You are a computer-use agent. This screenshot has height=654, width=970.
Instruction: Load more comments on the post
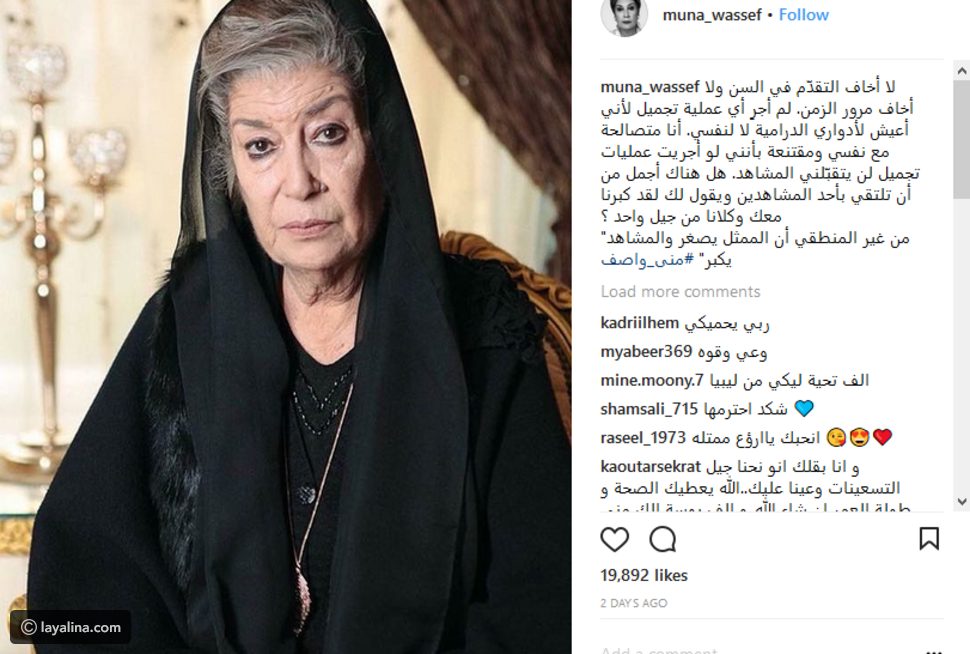coord(680,291)
